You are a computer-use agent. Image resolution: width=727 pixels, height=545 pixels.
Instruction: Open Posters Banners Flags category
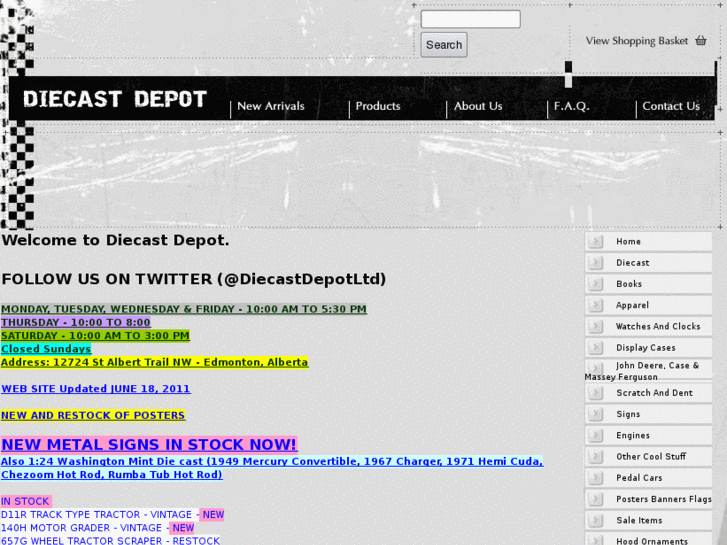(x=648, y=499)
